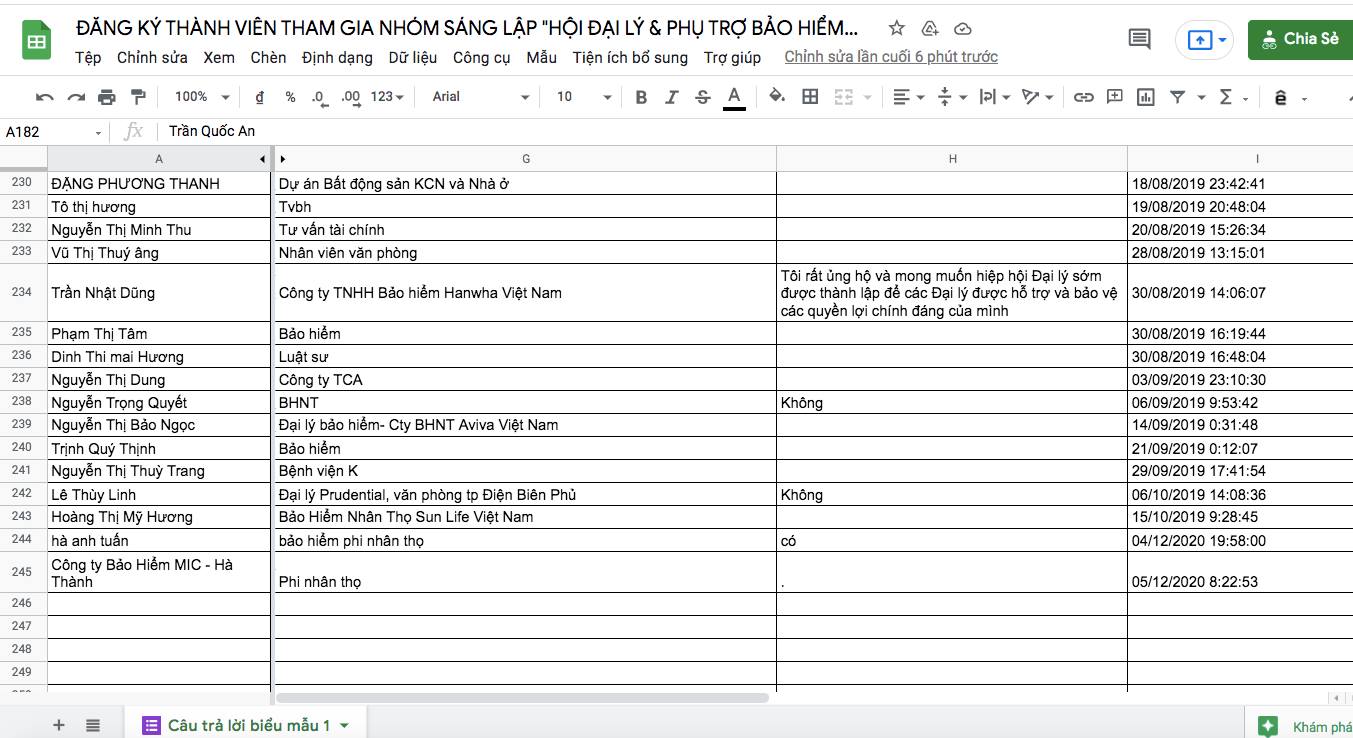Select column G header

(526, 159)
